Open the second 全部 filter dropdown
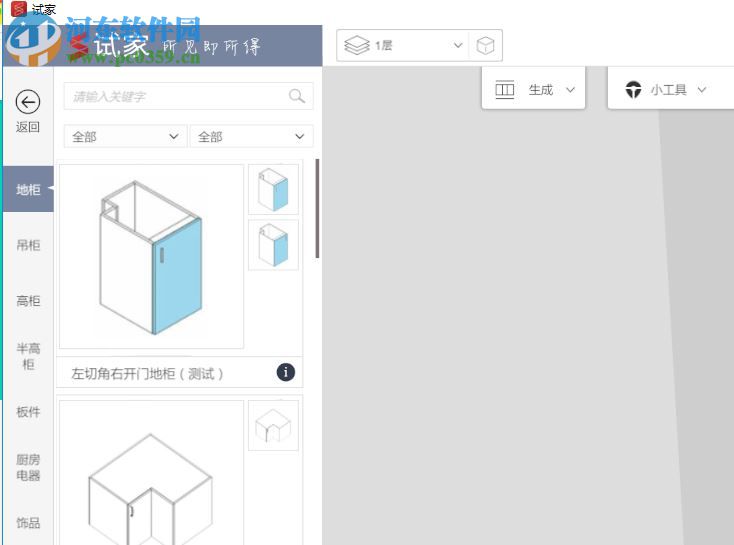 coord(251,136)
